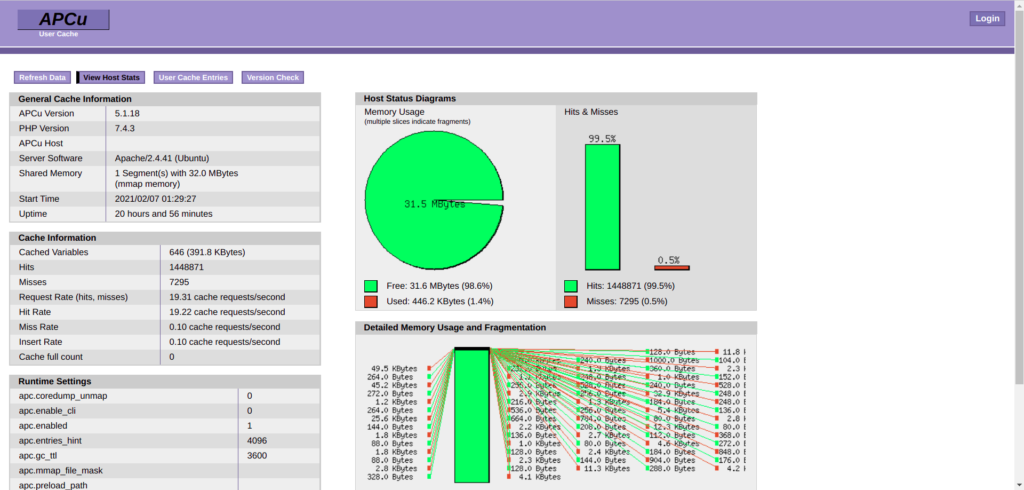
Task: Open the Version Check page
Action: (272, 77)
